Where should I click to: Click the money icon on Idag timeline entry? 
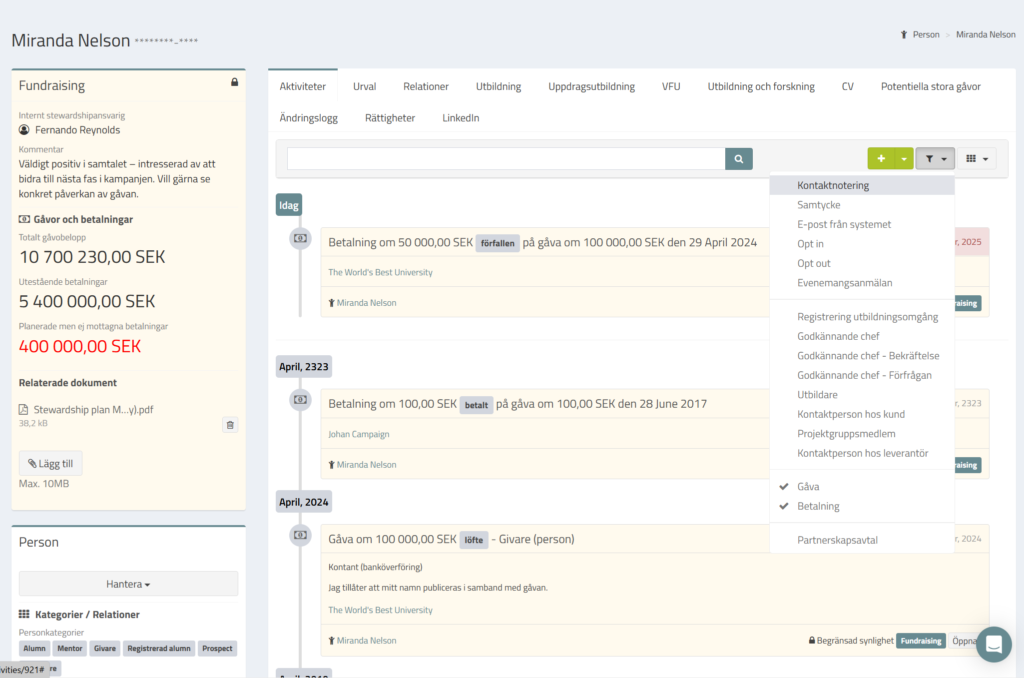pyautogui.click(x=299, y=239)
